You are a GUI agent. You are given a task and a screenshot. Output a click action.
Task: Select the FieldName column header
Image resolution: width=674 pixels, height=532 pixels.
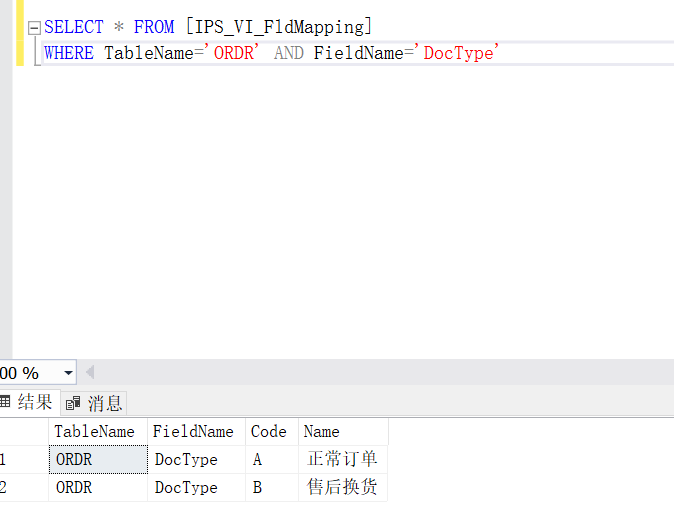196,431
